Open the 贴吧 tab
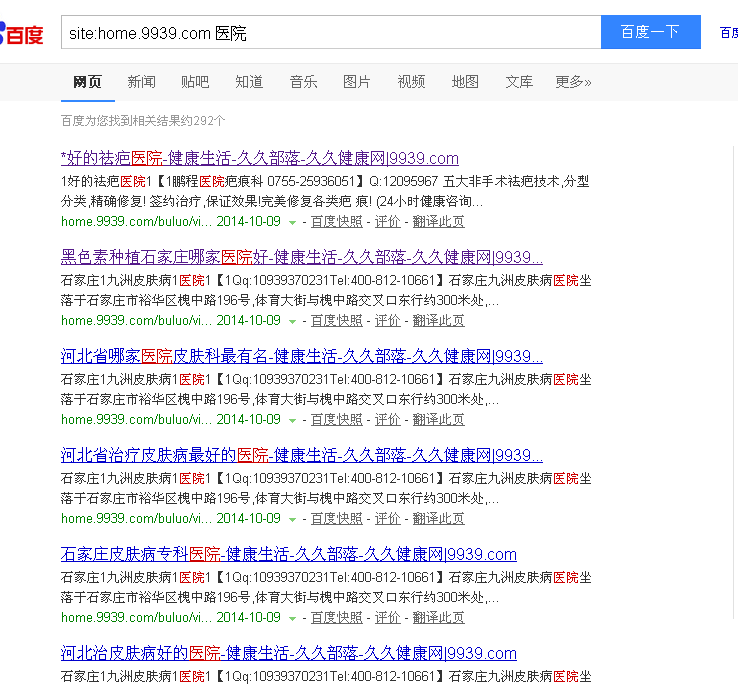738x687 pixels. coord(195,82)
